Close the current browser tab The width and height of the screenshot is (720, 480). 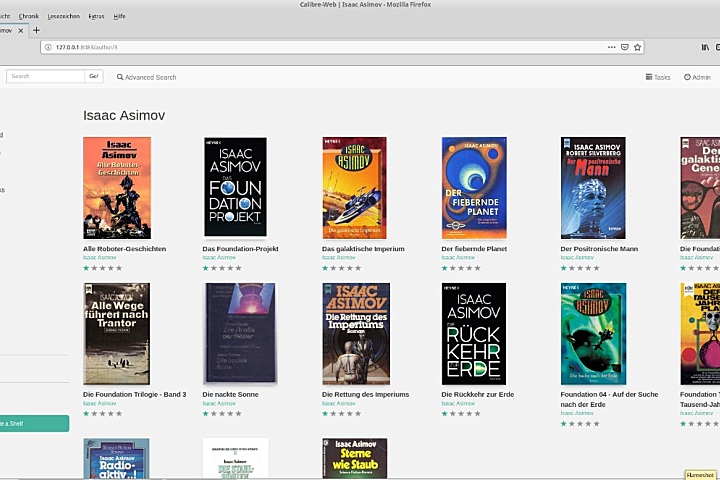coord(22,30)
